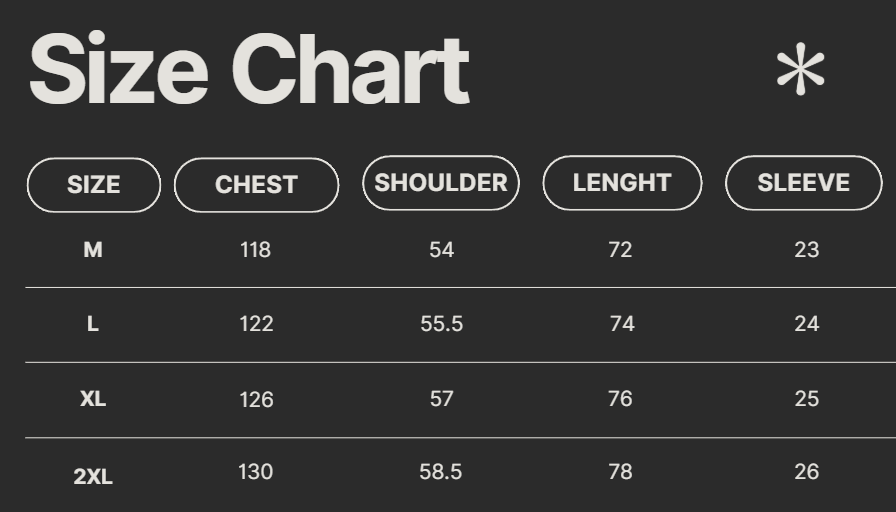Click the SIZE header pill
This screenshot has width=896, height=512.
pos(93,185)
